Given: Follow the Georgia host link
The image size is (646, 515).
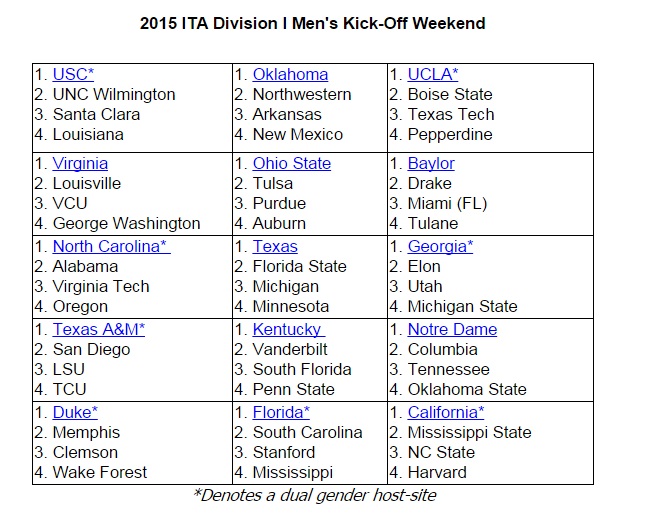Looking at the screenshot, I should [440, 247].
